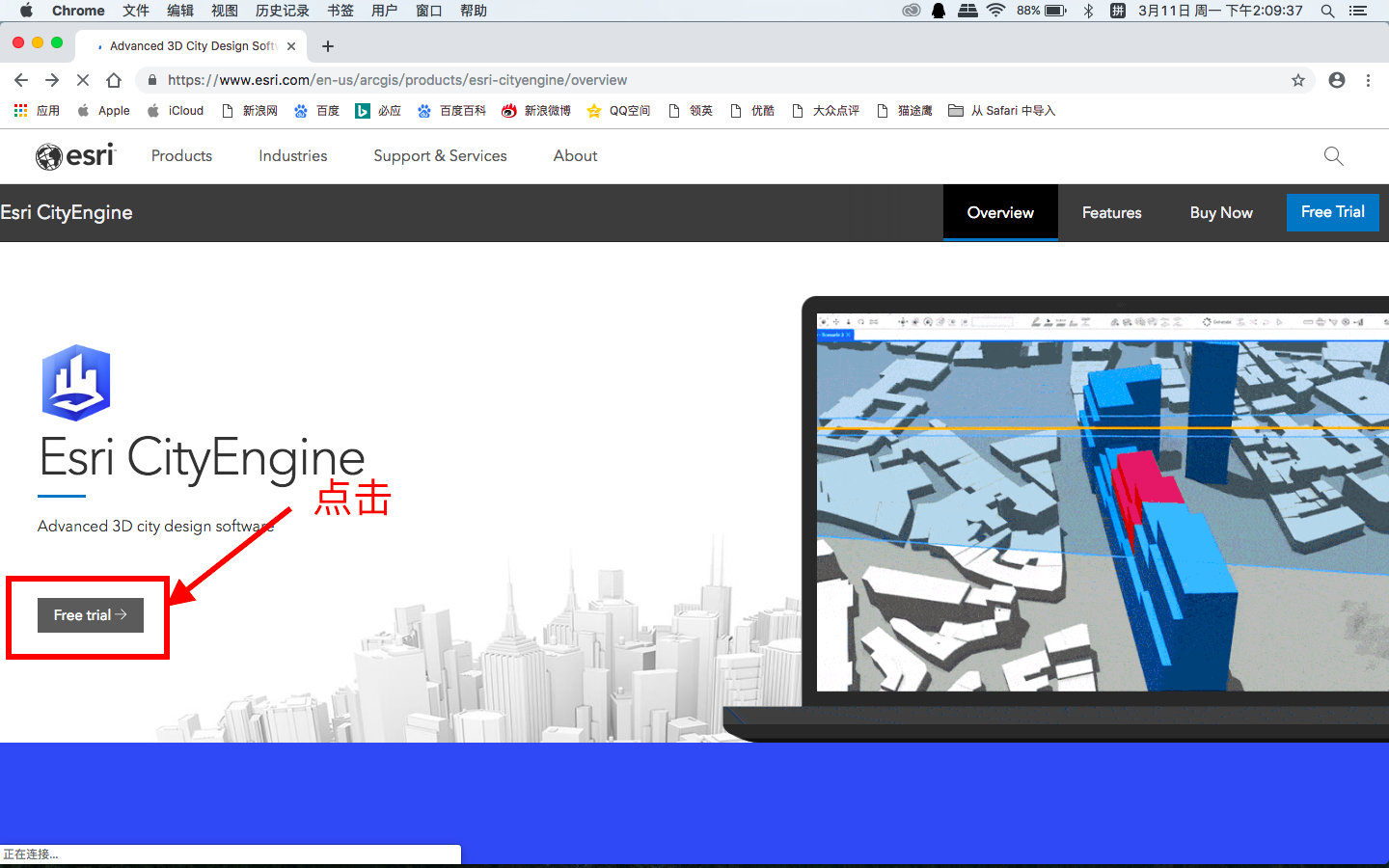The height and width of the screenshot is (868, 1389).
Task: Open the 领英 bookmark
Action: point(691,111)
